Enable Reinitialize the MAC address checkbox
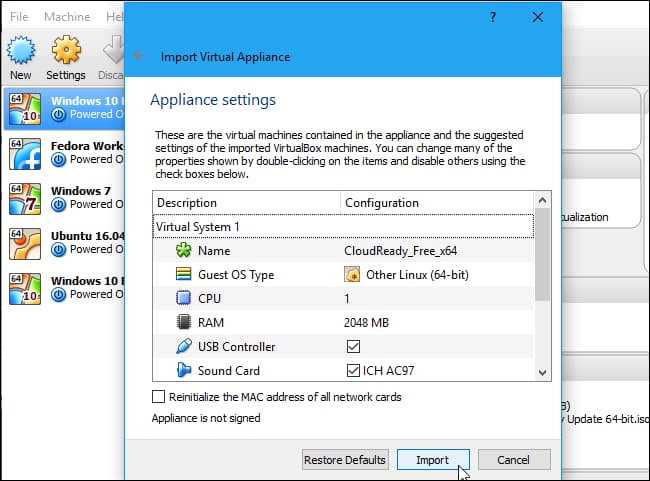 pos(158,397)
